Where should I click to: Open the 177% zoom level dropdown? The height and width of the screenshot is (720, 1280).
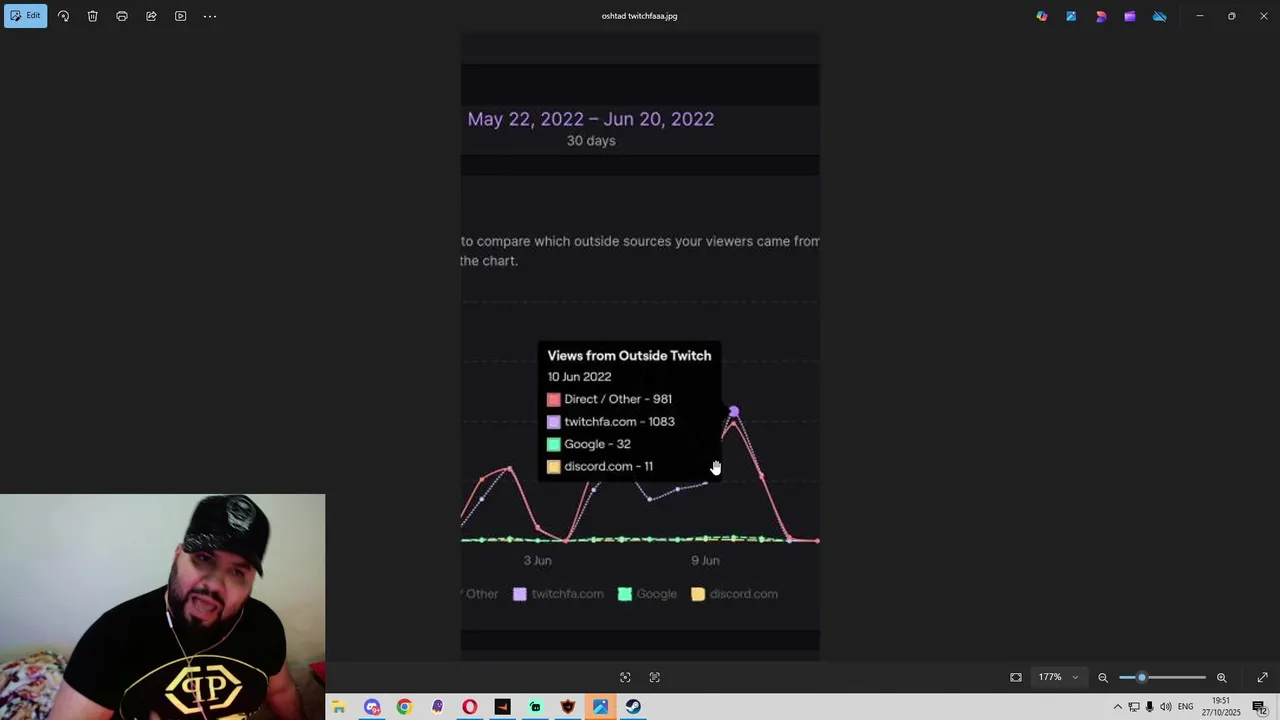click(x=1058, y=677)
